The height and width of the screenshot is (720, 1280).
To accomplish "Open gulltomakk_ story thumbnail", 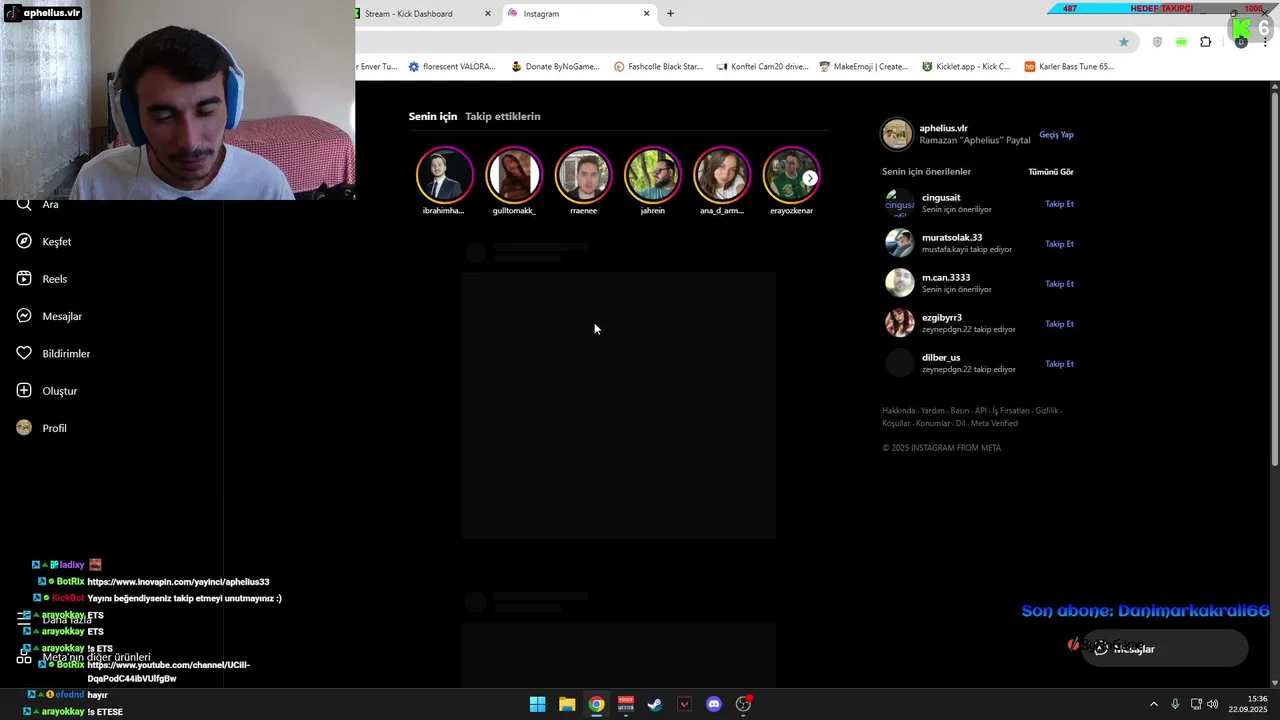I will point(514,175).
